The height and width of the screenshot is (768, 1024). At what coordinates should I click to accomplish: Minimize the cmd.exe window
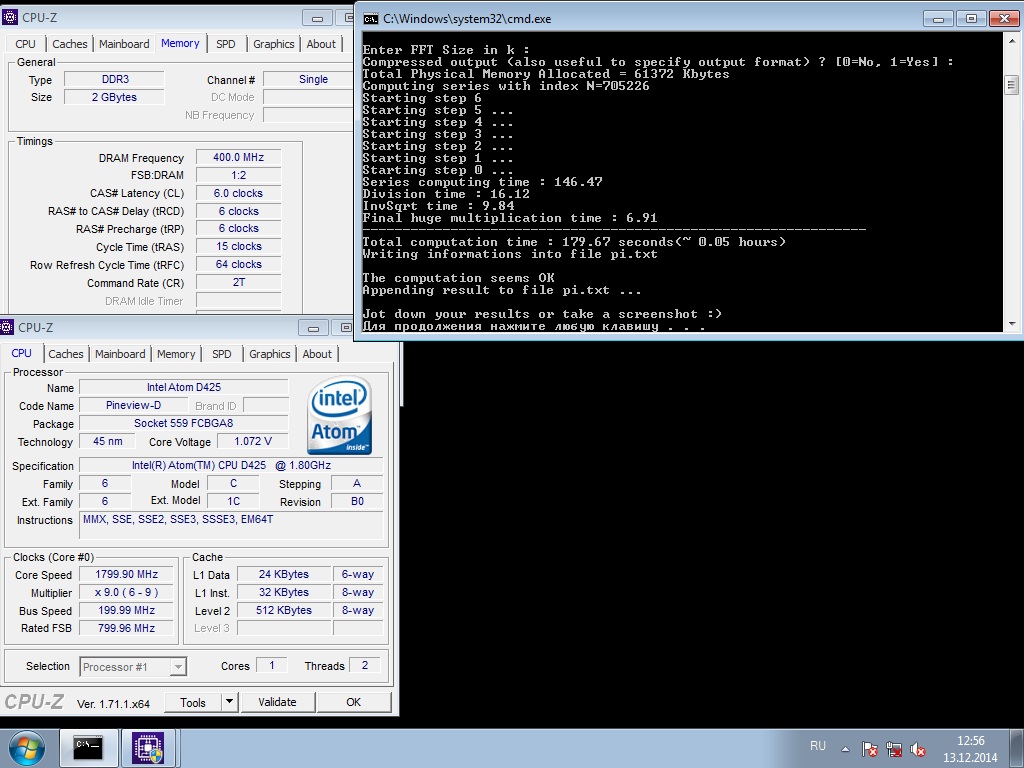[x=938, y=19]
